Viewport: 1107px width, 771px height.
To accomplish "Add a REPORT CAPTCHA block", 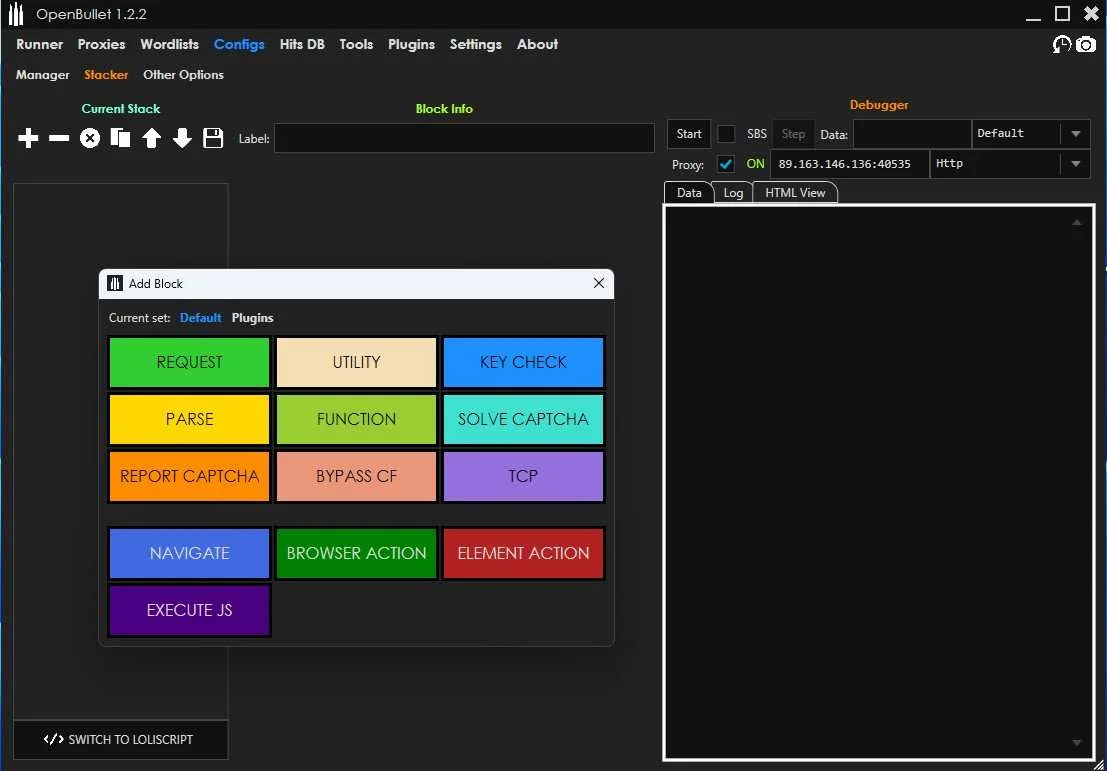I will (189, 477).
